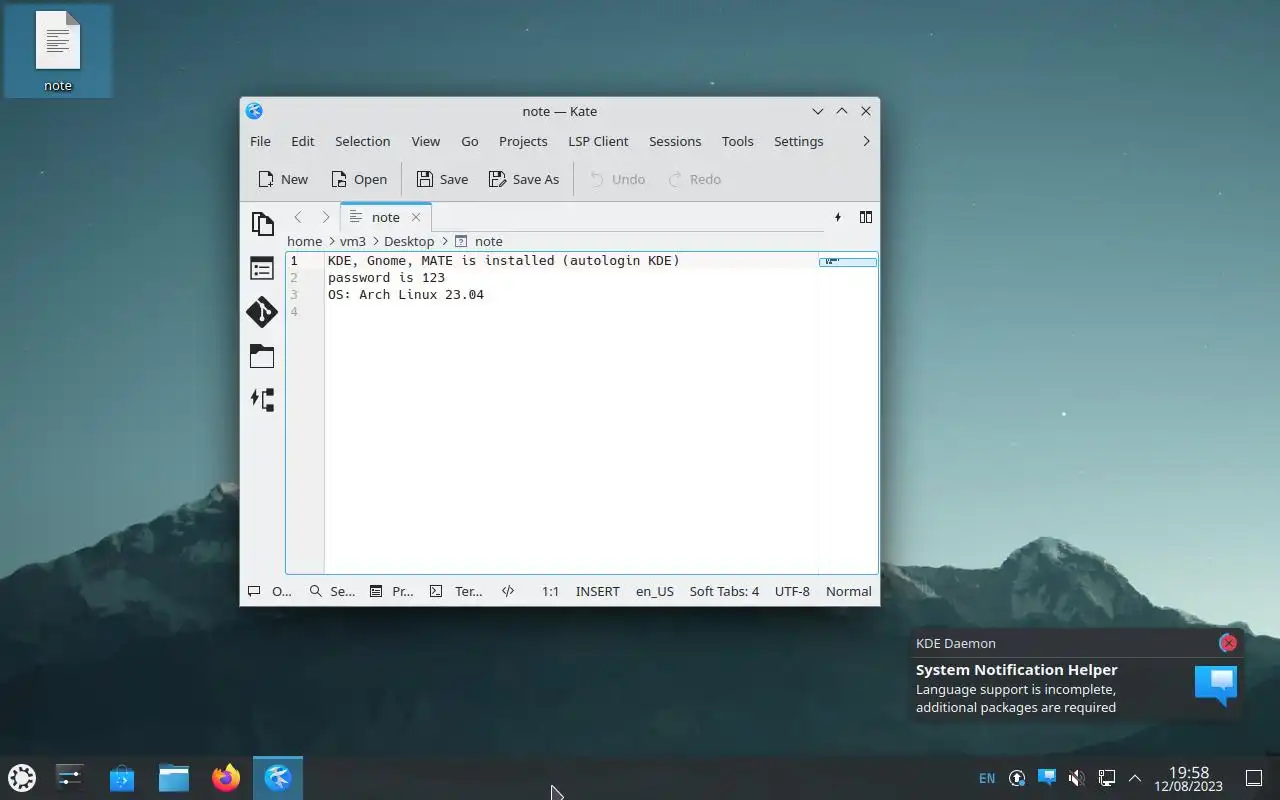Expand hidden menus with the chevron arrow
The width and height of the screenshot is (1280, 800).
coord(866,141)
